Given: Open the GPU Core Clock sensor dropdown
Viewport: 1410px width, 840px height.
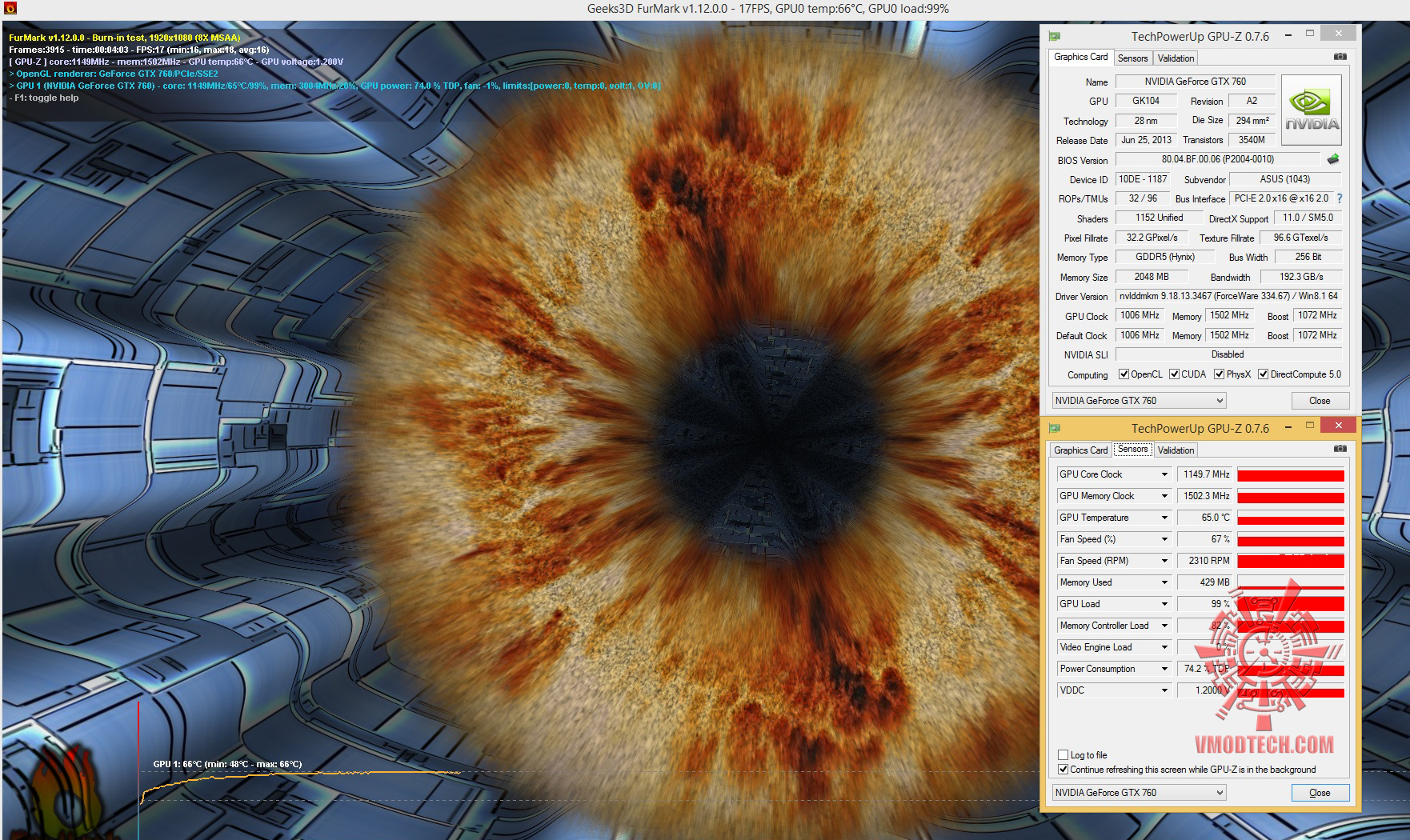Looking at the screenshot, I should point(1164,474).
